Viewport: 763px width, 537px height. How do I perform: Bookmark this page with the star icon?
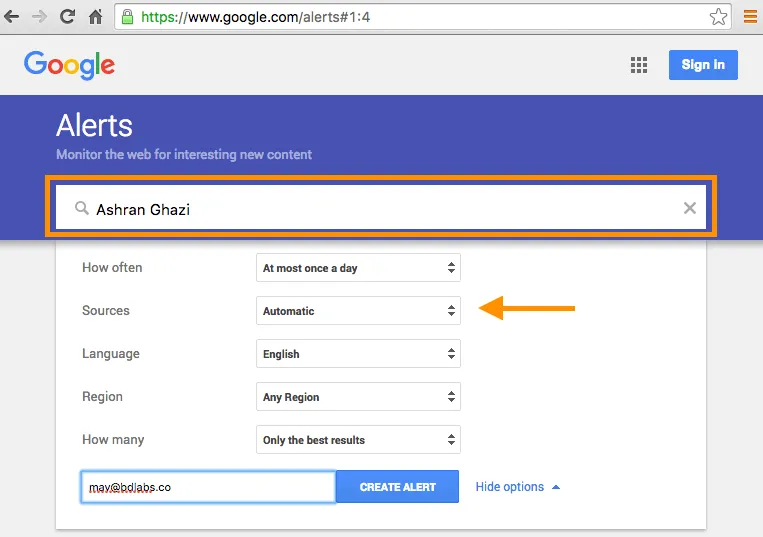point(718,17)
